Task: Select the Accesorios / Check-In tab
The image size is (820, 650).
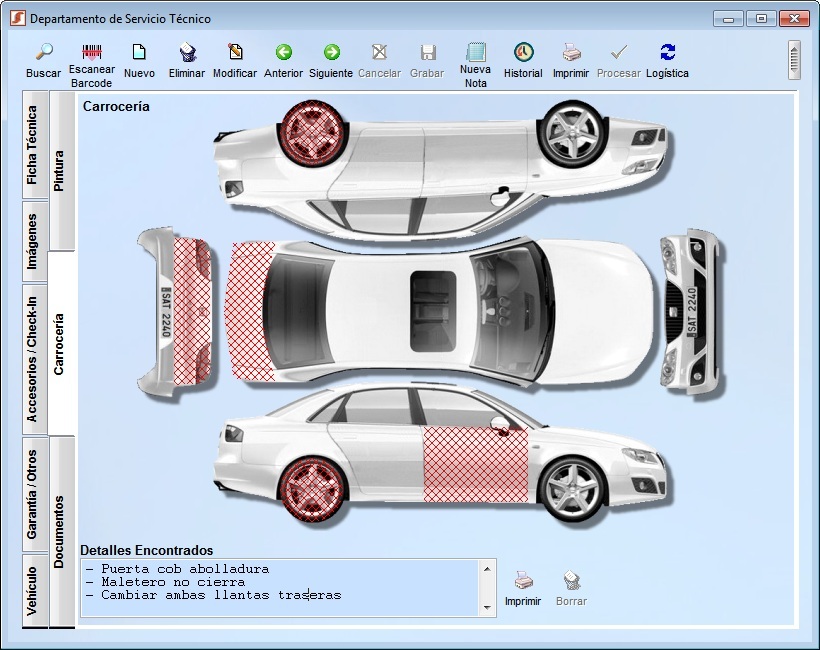Action: [x=33, y=360]
